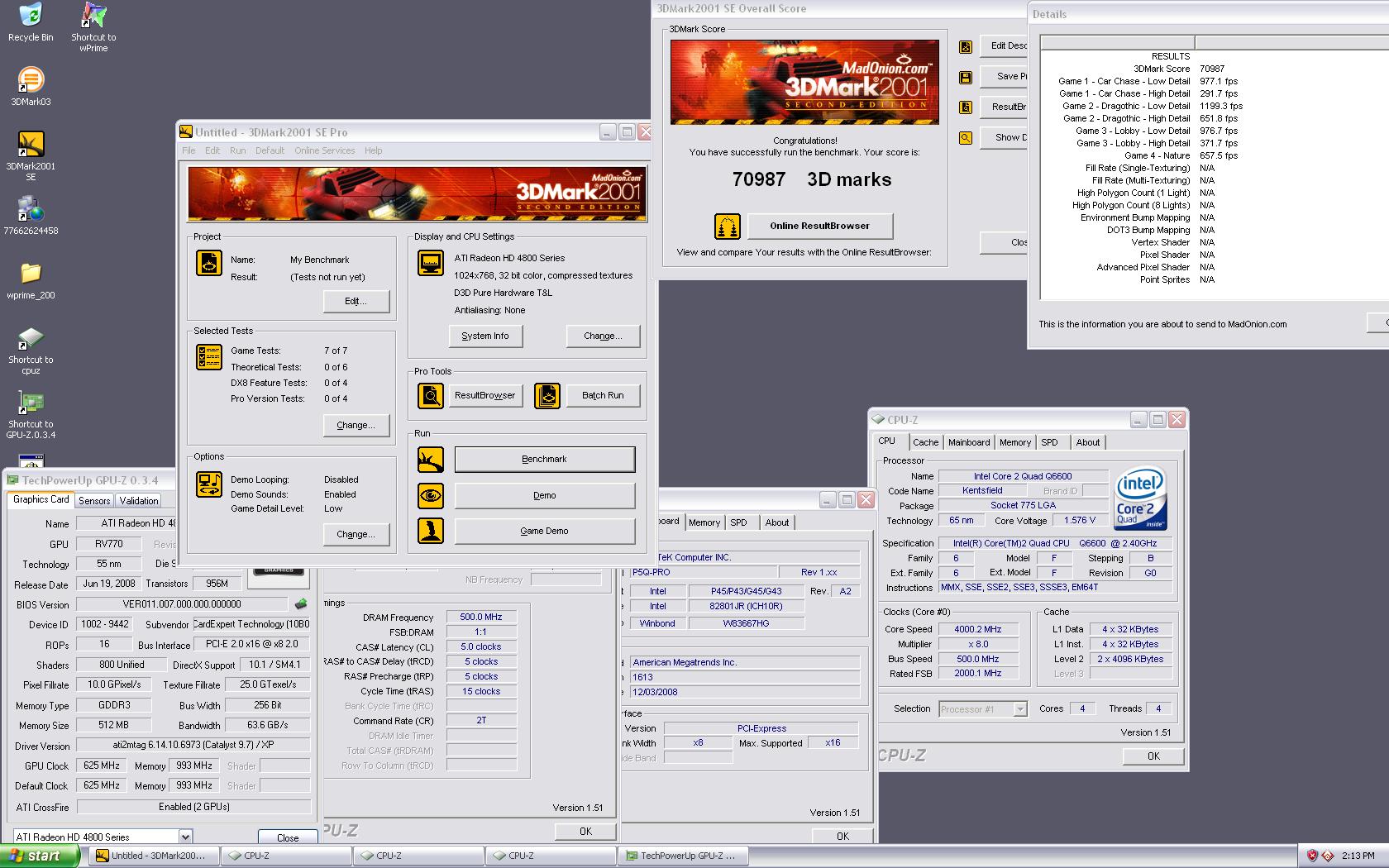Click the Show Details magnifier icon
The width and height of the screenshot is (1389, 868).
click(x=966, y=138)
